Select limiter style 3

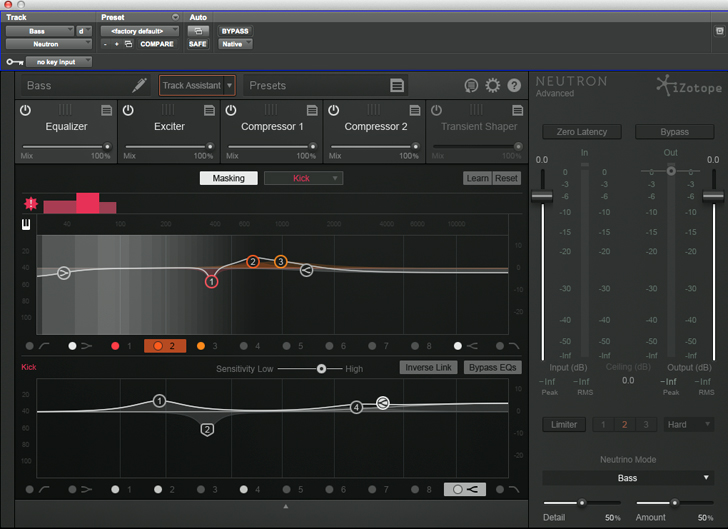pyautogui.click(x=646, y=425)
